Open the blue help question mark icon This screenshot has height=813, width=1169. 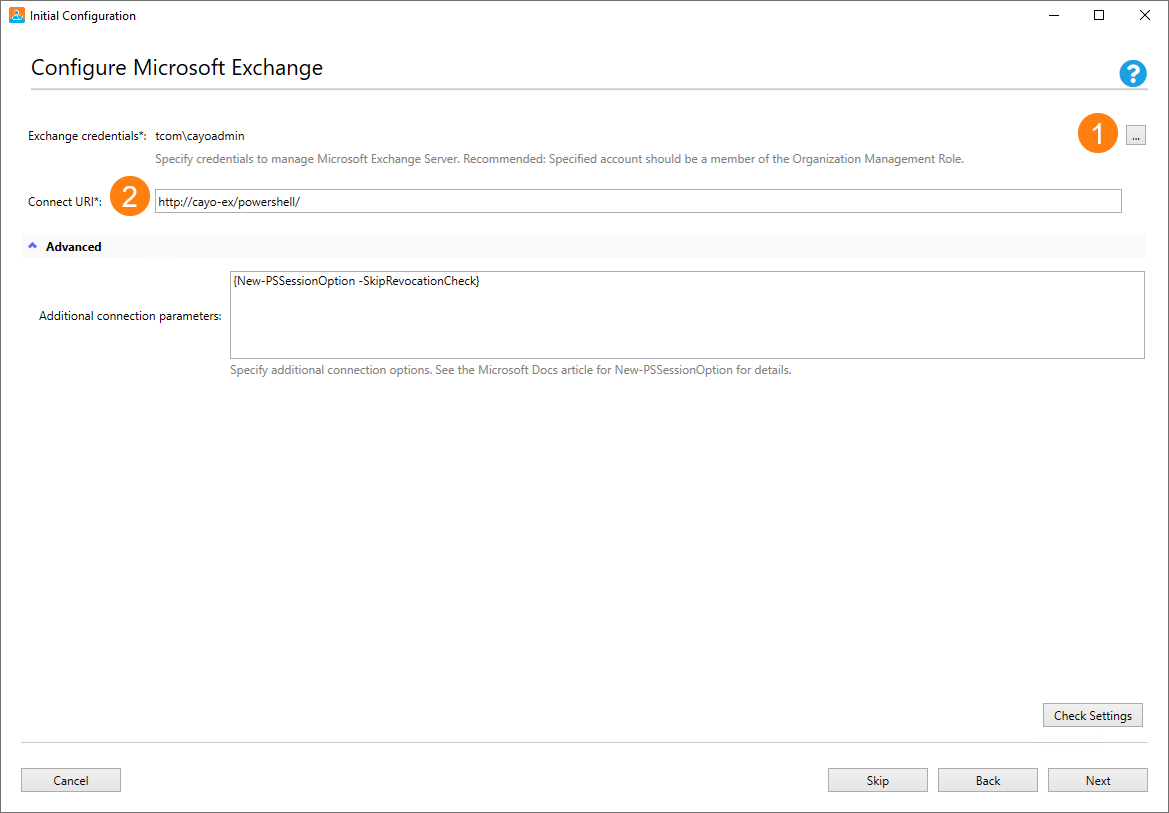[1132, 73]
